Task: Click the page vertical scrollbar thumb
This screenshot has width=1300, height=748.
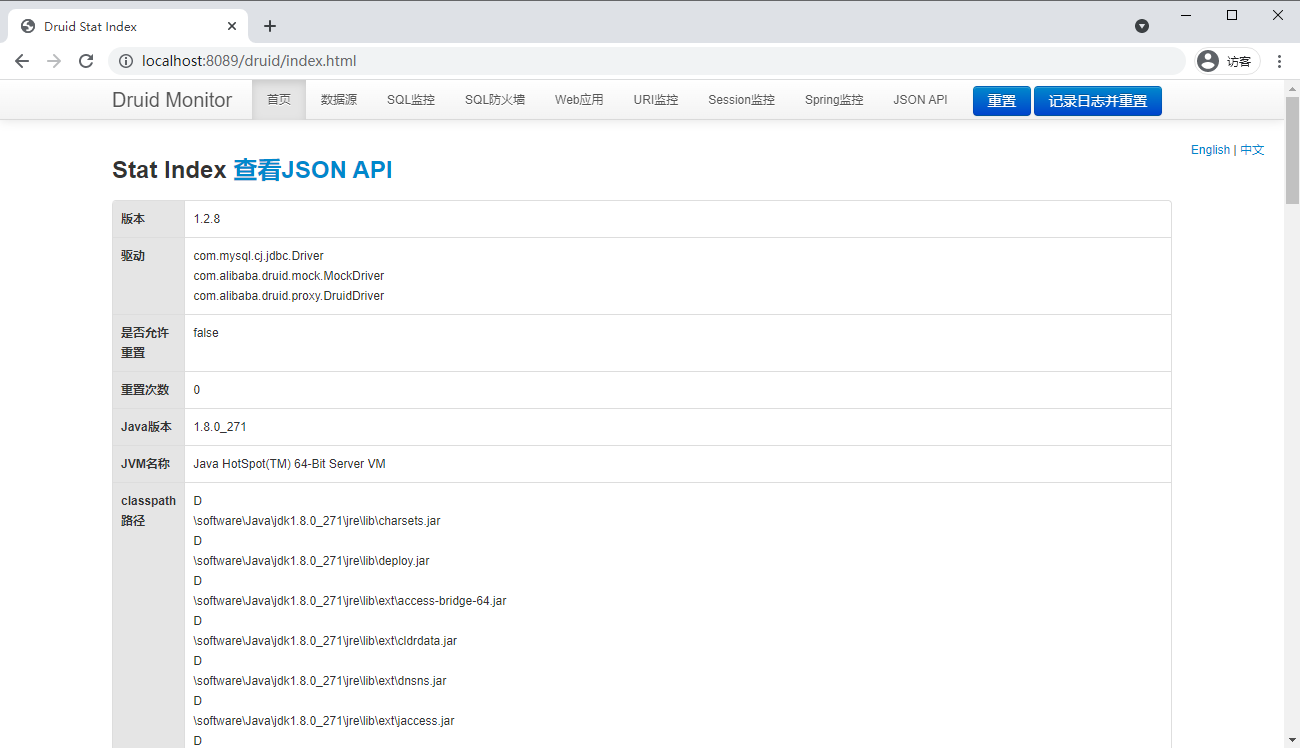Action: pyautogui.click(x=1292, y=151)
